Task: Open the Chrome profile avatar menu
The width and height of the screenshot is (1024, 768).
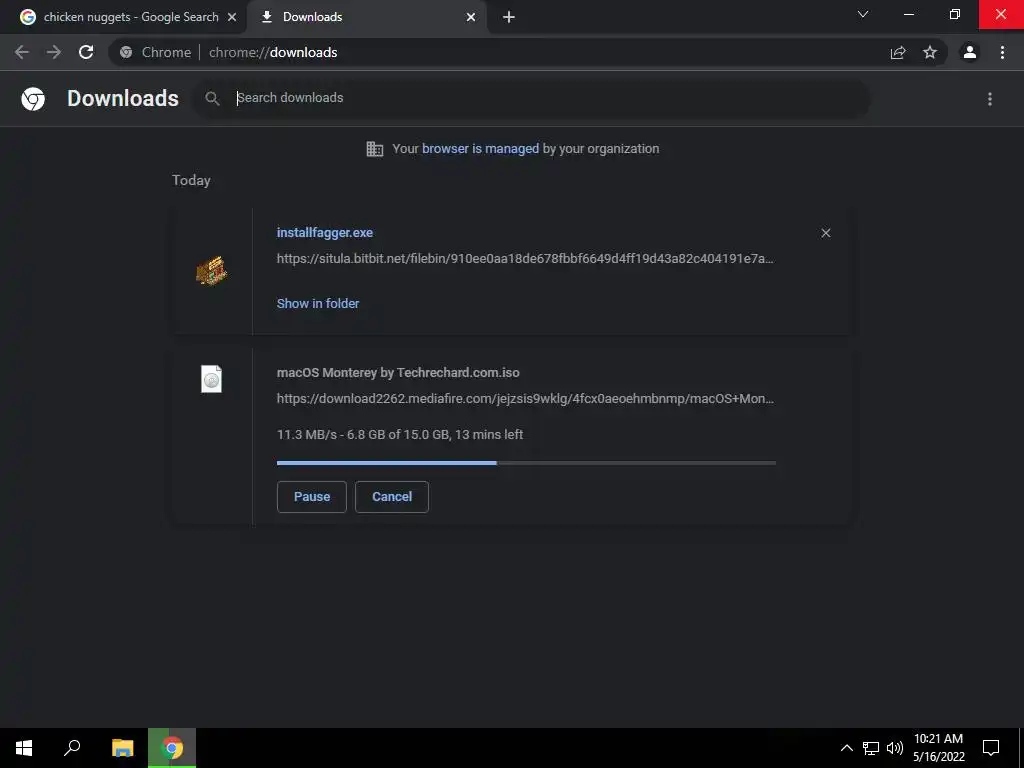Action: click(970, 52)
